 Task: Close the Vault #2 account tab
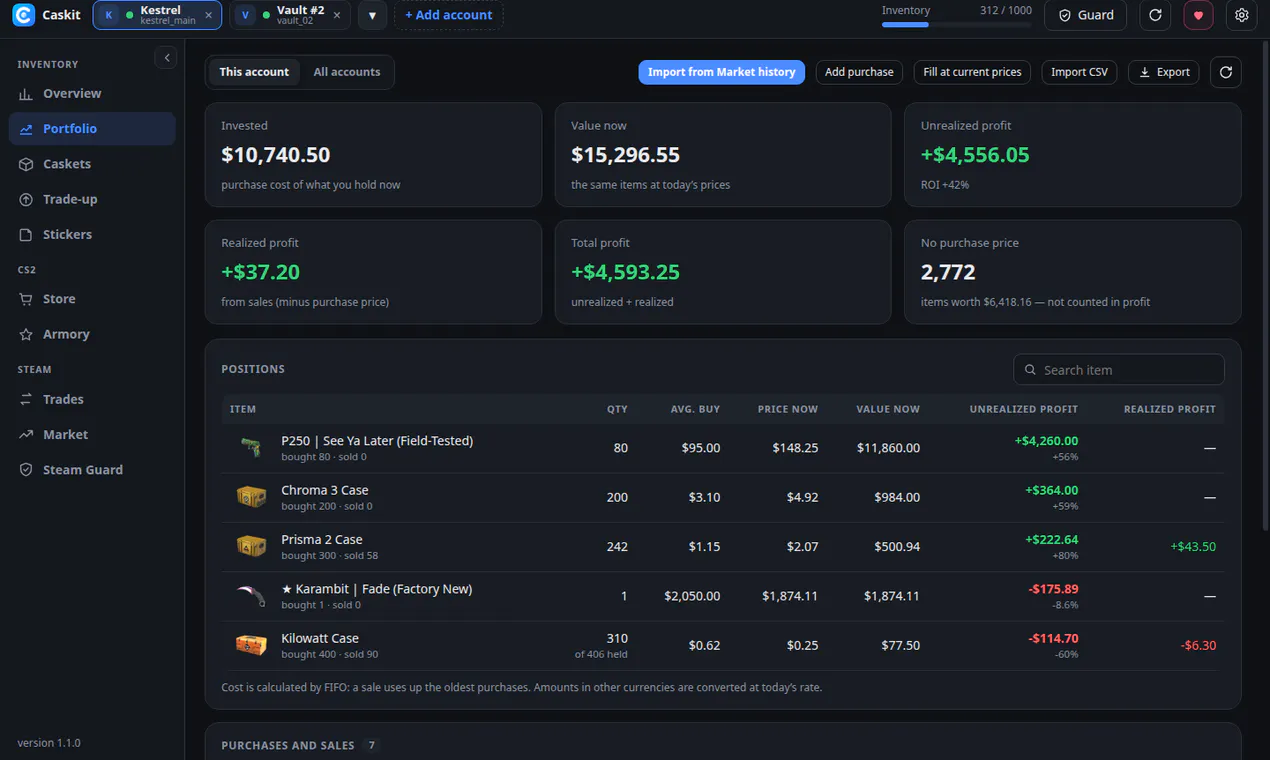pyautogui.click(x=337, y=15)
